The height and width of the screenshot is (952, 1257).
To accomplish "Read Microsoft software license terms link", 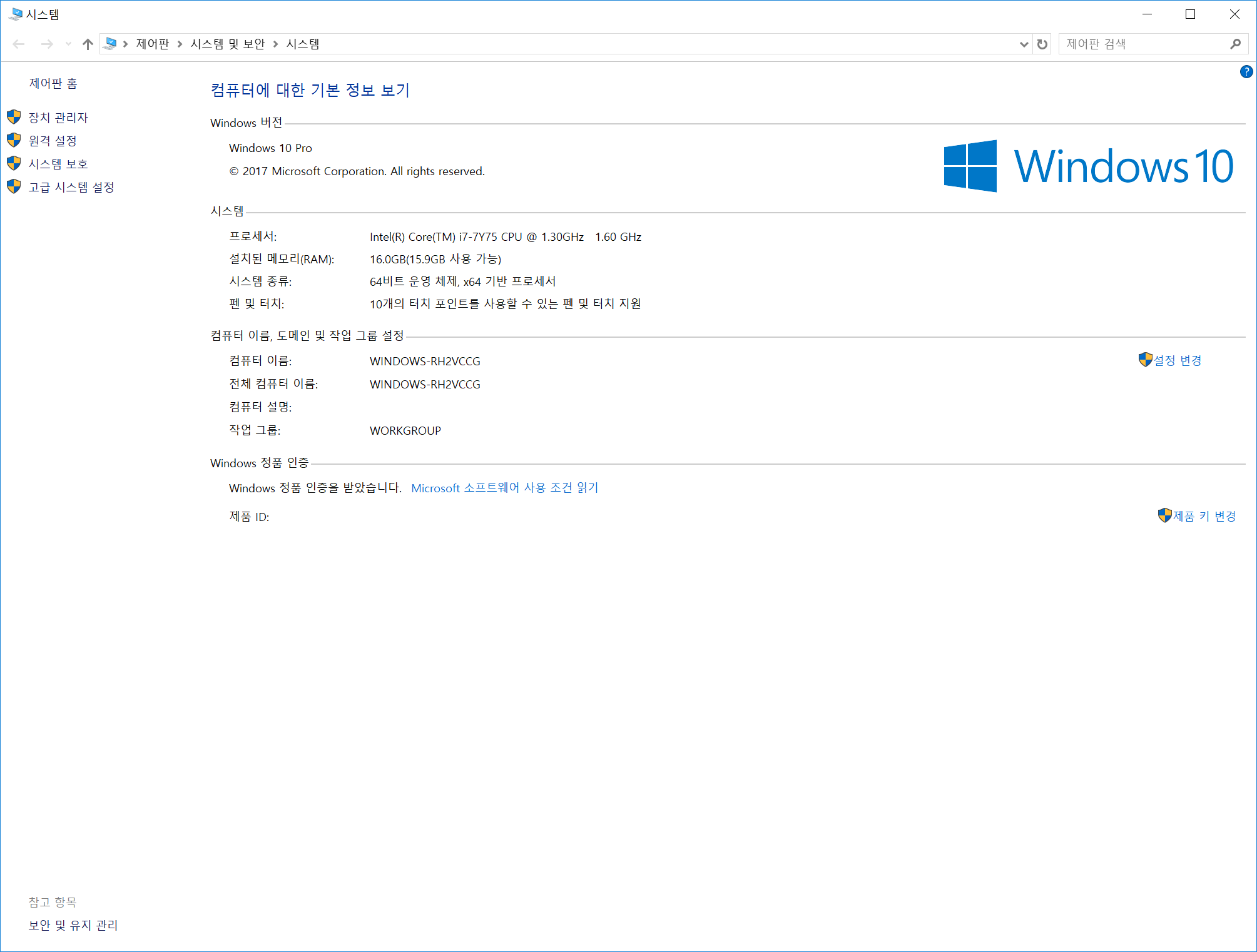I will pos(505,488).
